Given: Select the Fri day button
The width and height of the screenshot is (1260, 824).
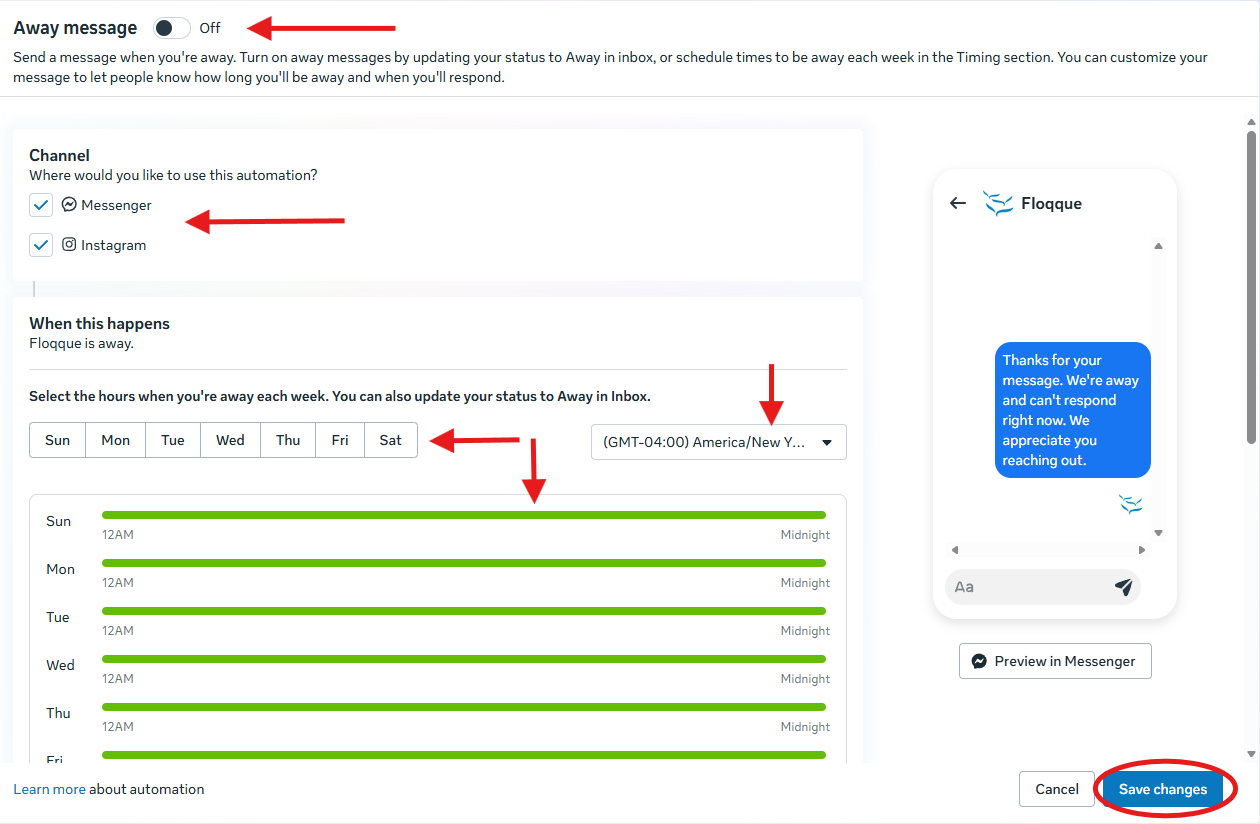Looking at the screenshot, I should pyautogui.click(x=340, y=440).
